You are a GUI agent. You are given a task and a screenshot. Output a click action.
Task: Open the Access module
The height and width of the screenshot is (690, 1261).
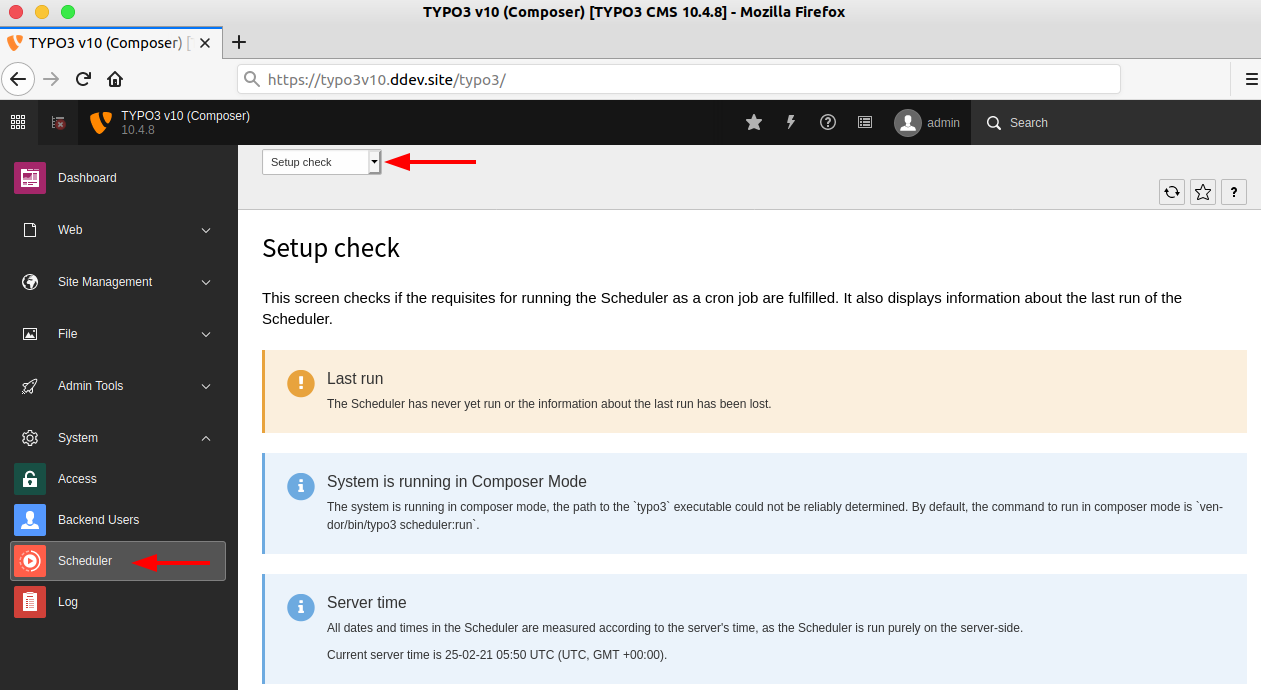click(78, 478)
